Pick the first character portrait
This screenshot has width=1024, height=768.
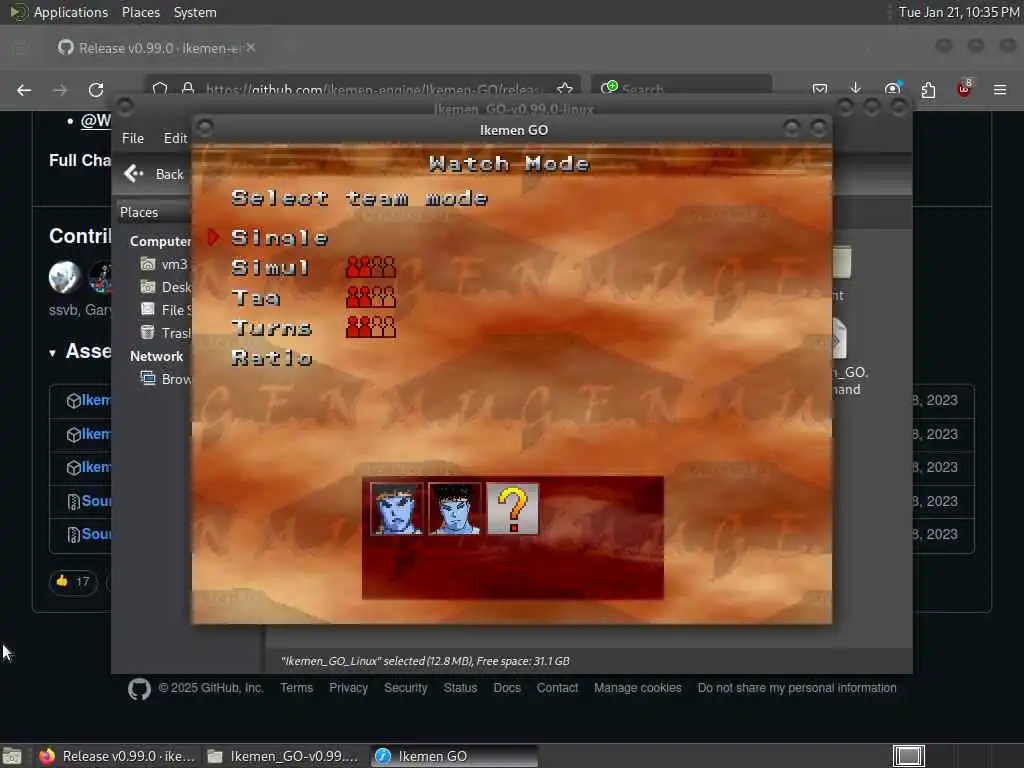[396, 509]
